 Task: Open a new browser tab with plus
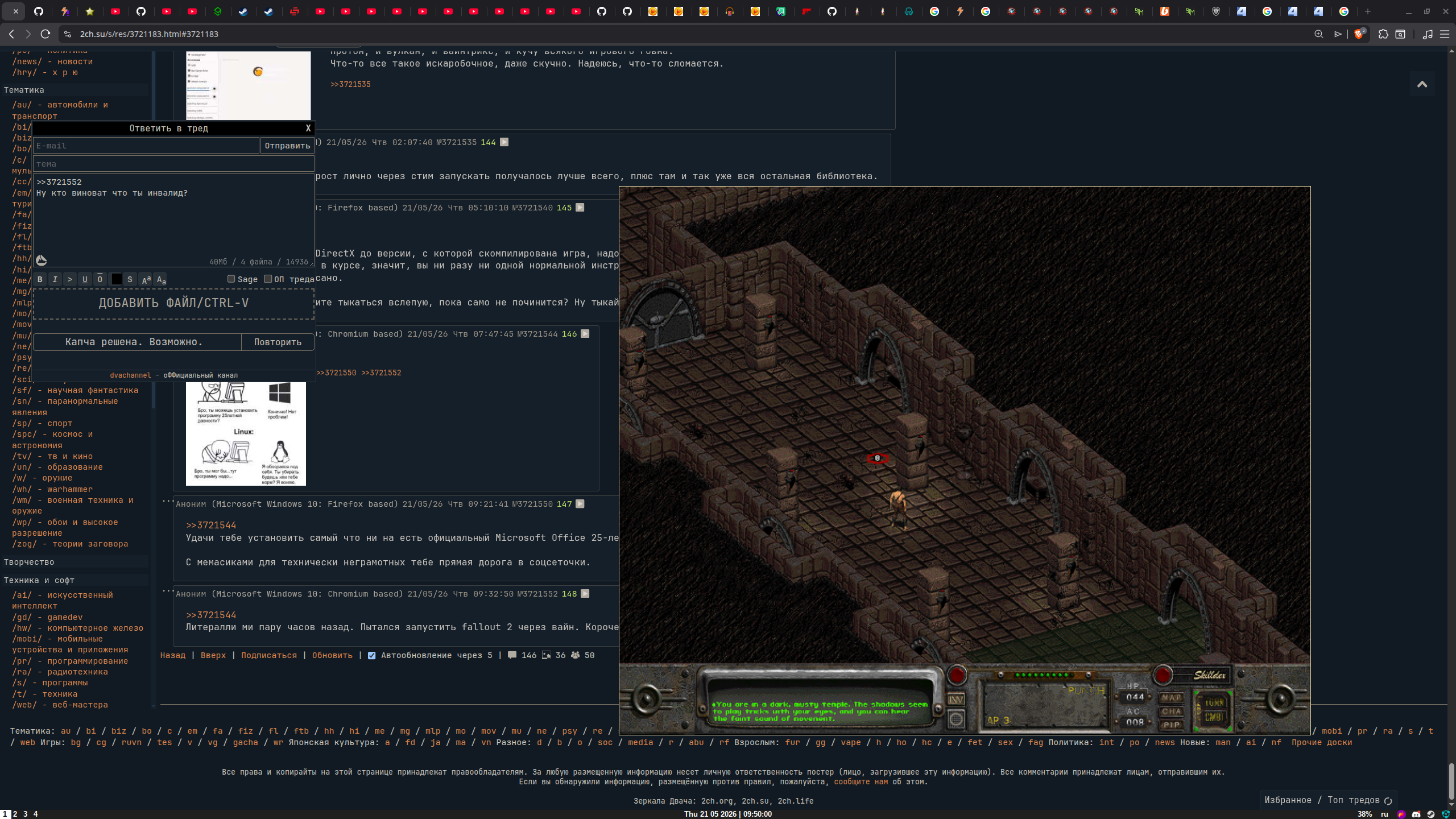coord(1368,11)
